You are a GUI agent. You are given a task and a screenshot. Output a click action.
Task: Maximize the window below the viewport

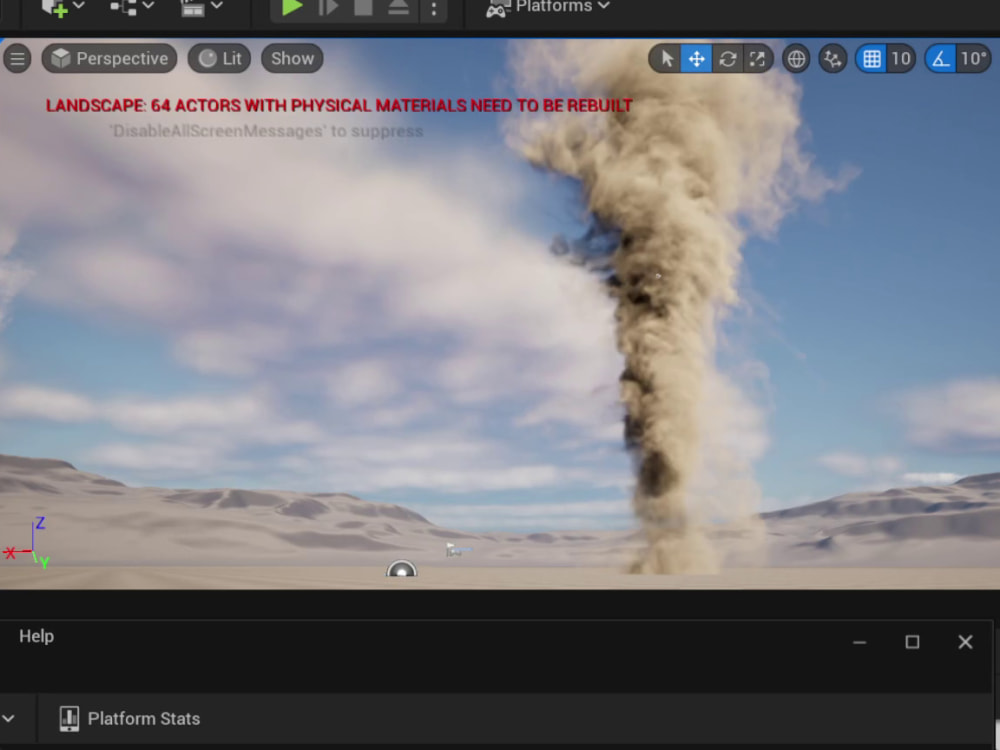(912, 642)
